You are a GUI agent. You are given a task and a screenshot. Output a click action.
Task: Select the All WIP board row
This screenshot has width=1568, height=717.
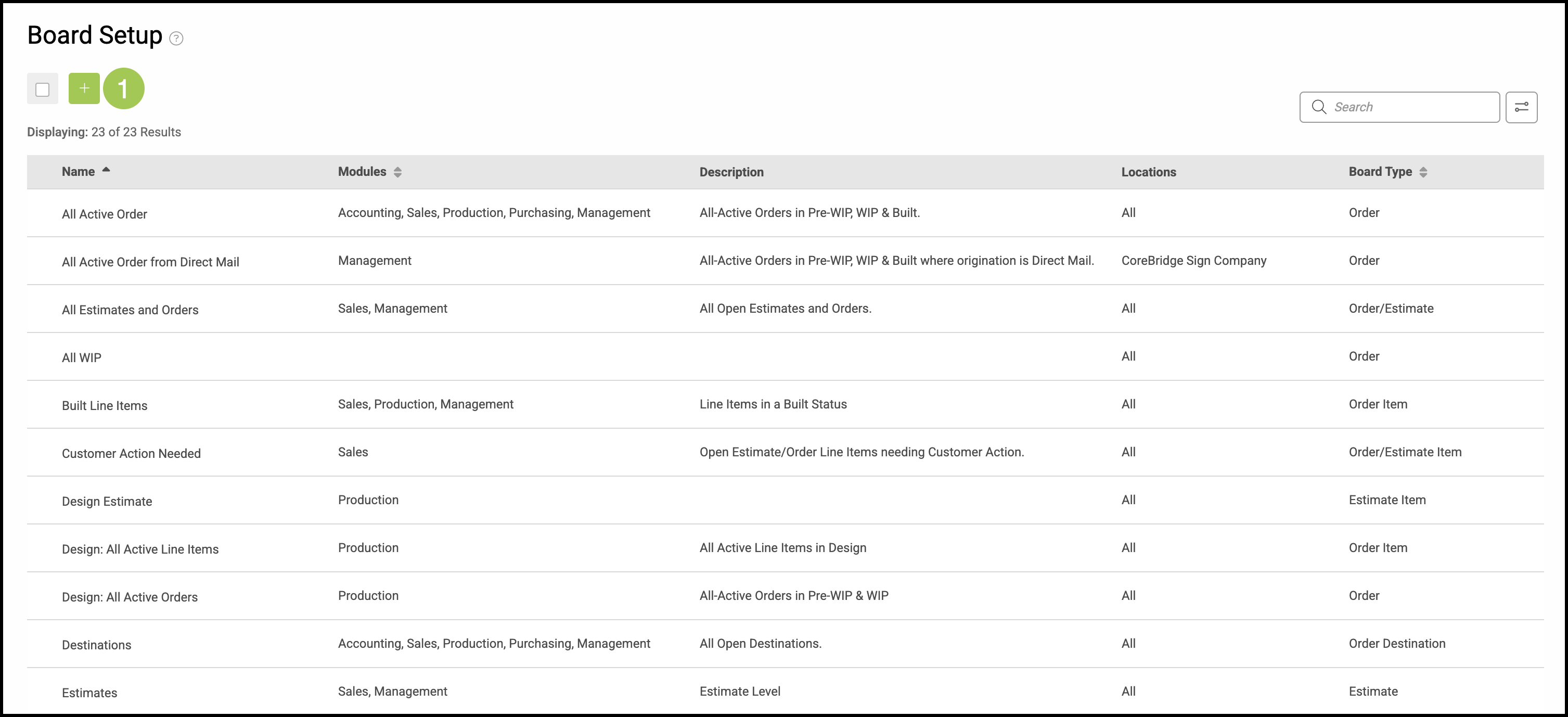click(x=82, y=358)
